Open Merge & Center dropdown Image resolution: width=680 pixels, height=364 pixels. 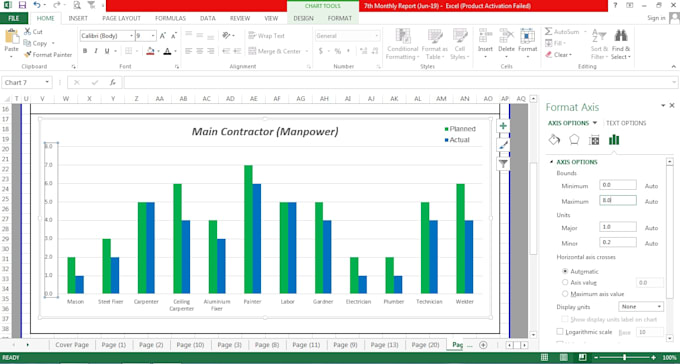coord(307,51)
